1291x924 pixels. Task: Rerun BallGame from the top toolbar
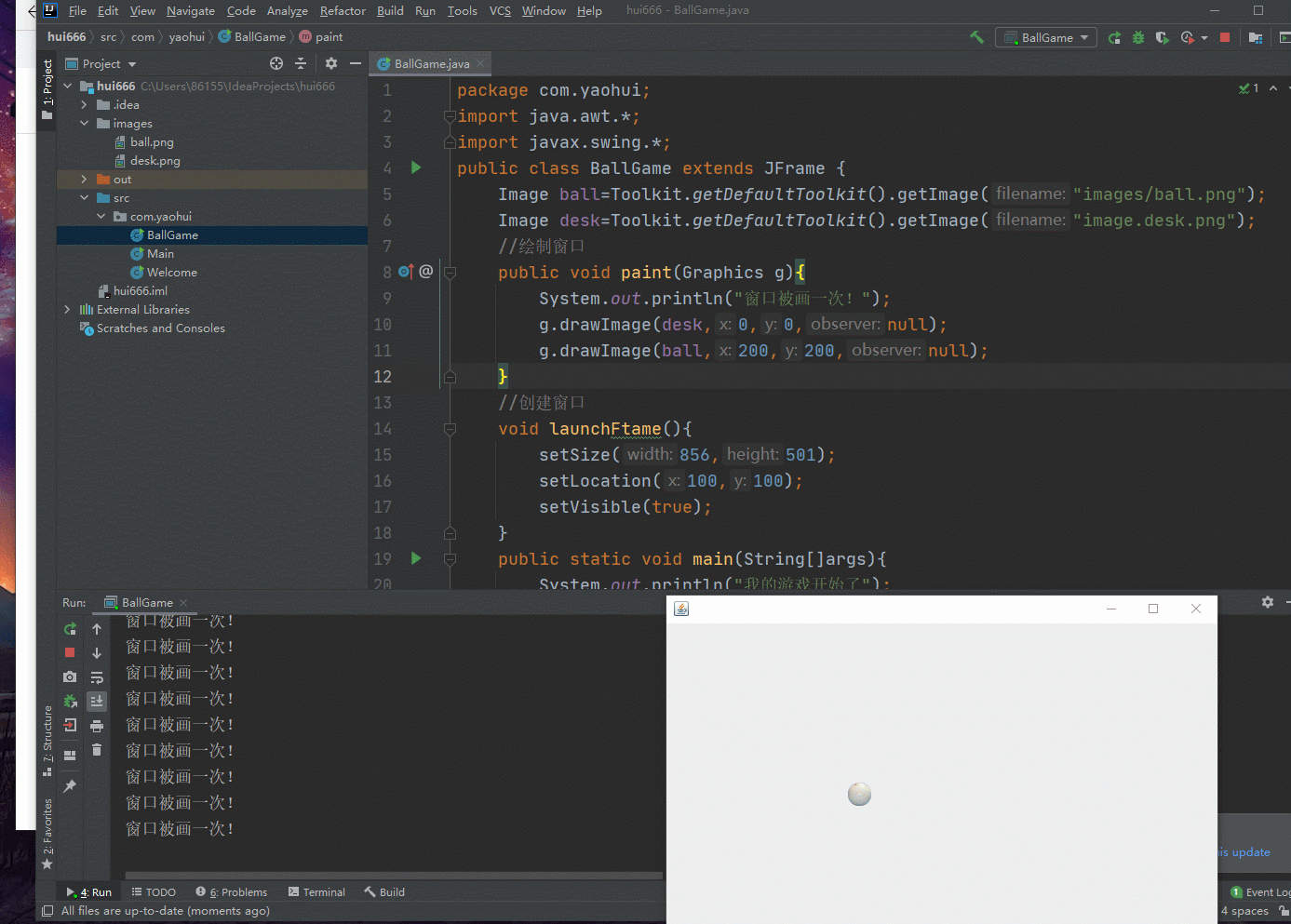tap(1114, 37)
